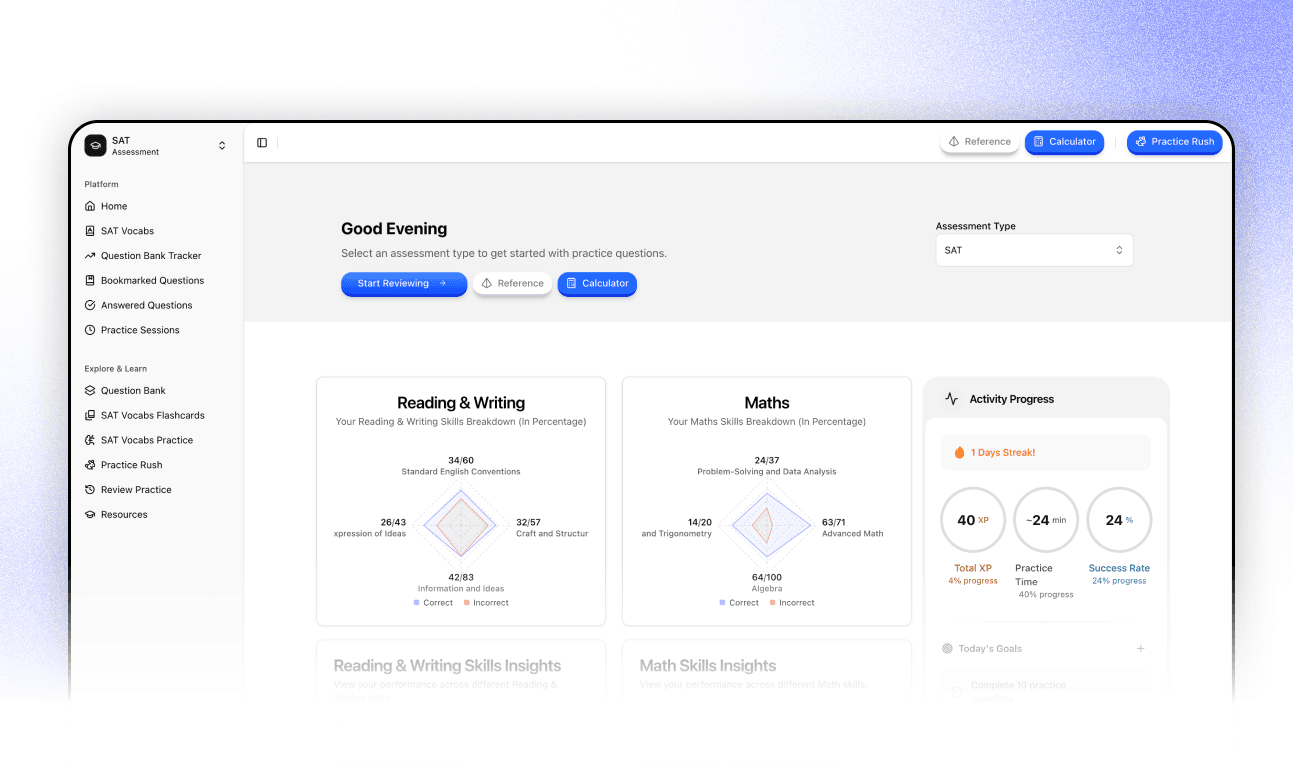
Task: Click the 40 XP progress ring
Action: pyautogui.click(x=973, y=520)
